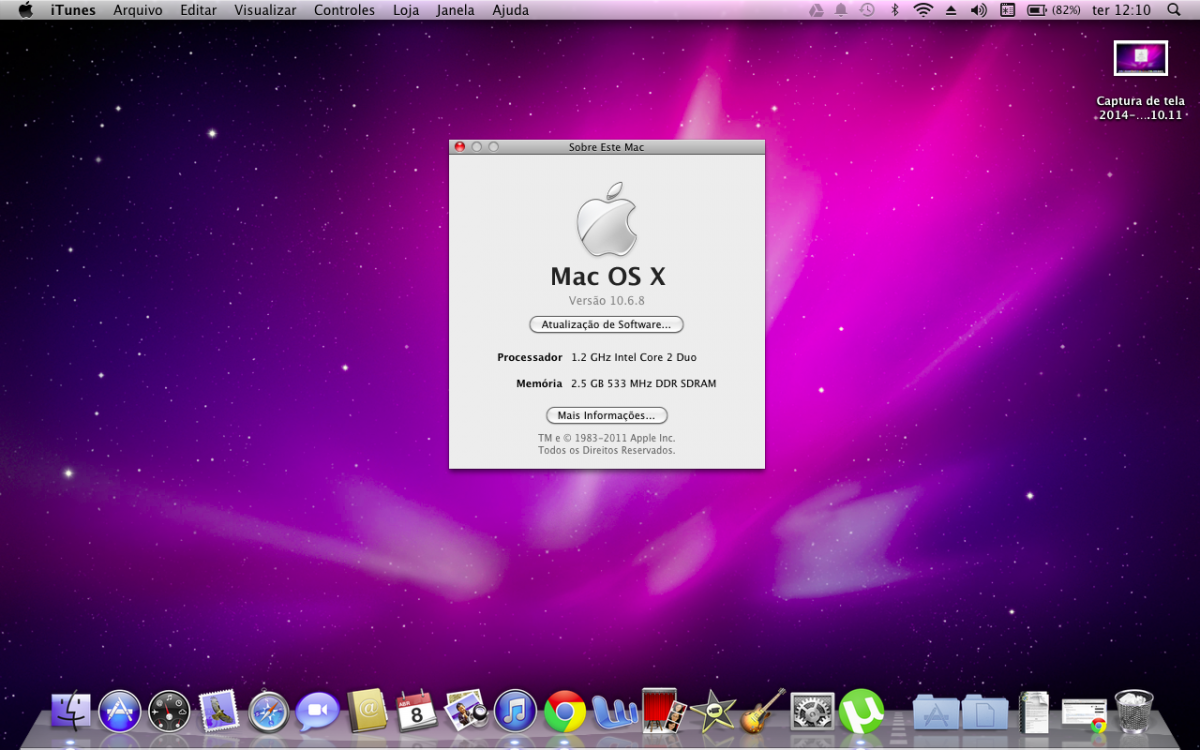The height and width of the screenshot is (750, 1200).
Task: Open Safari compass icon in Dock
Action: point(268,711)
